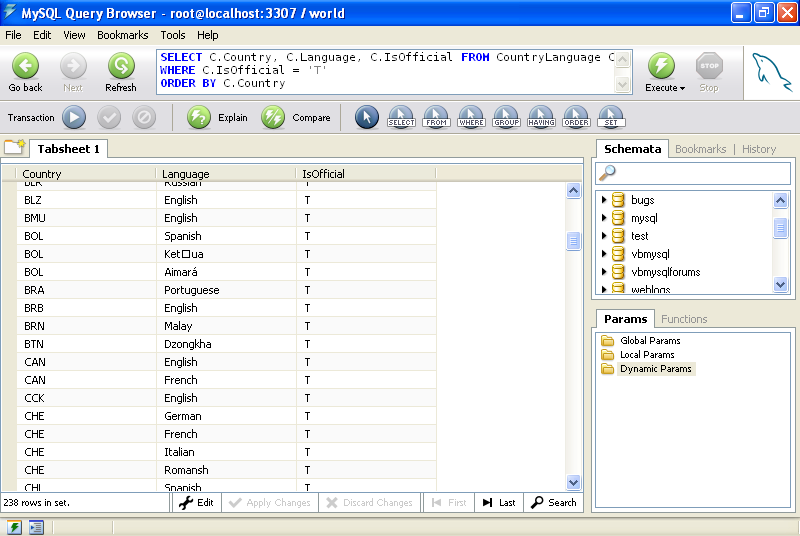Click the result grid vertical scrollbar thumb

click(573, 241)
